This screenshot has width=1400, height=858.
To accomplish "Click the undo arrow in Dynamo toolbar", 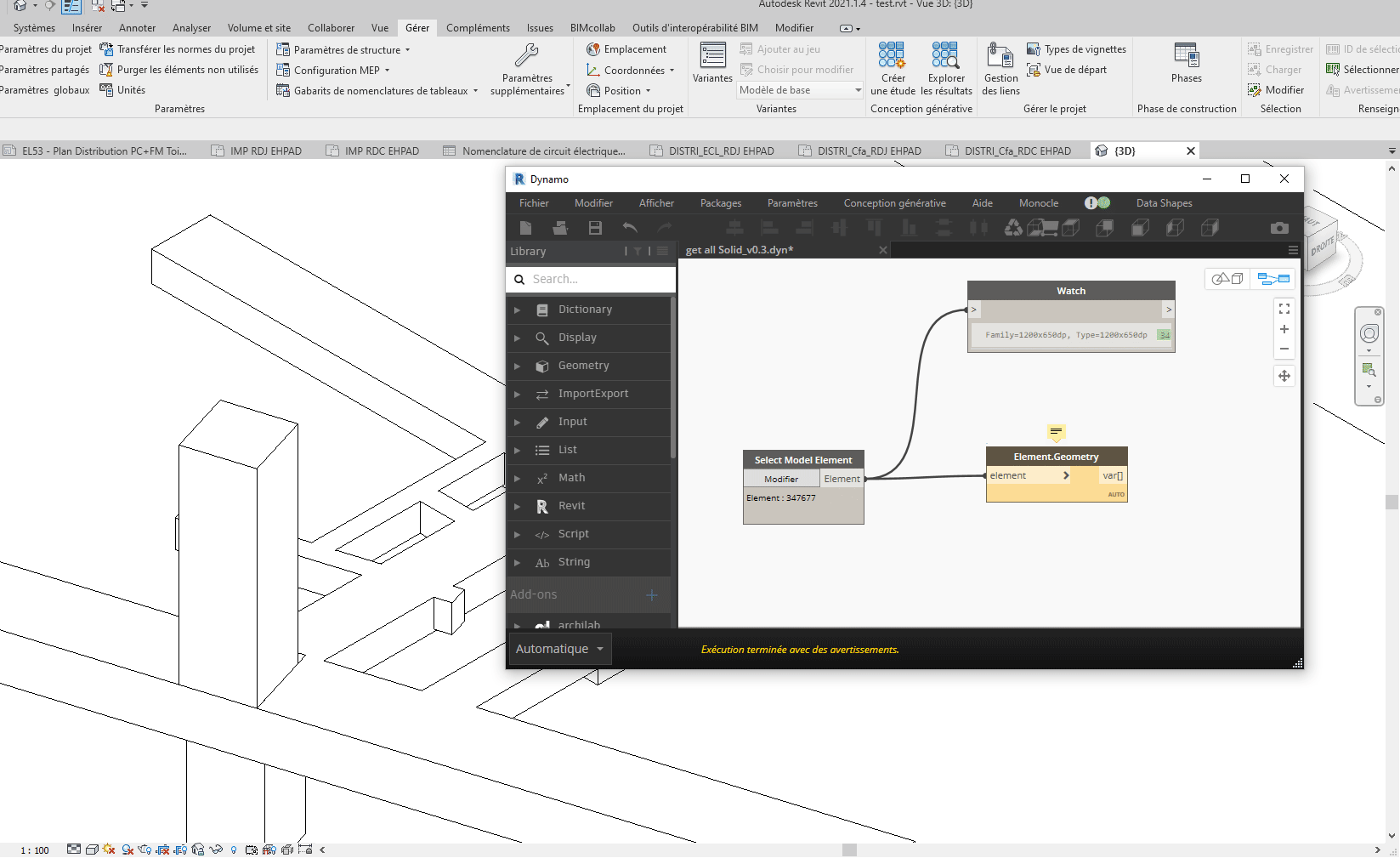I will click(630, 228).
